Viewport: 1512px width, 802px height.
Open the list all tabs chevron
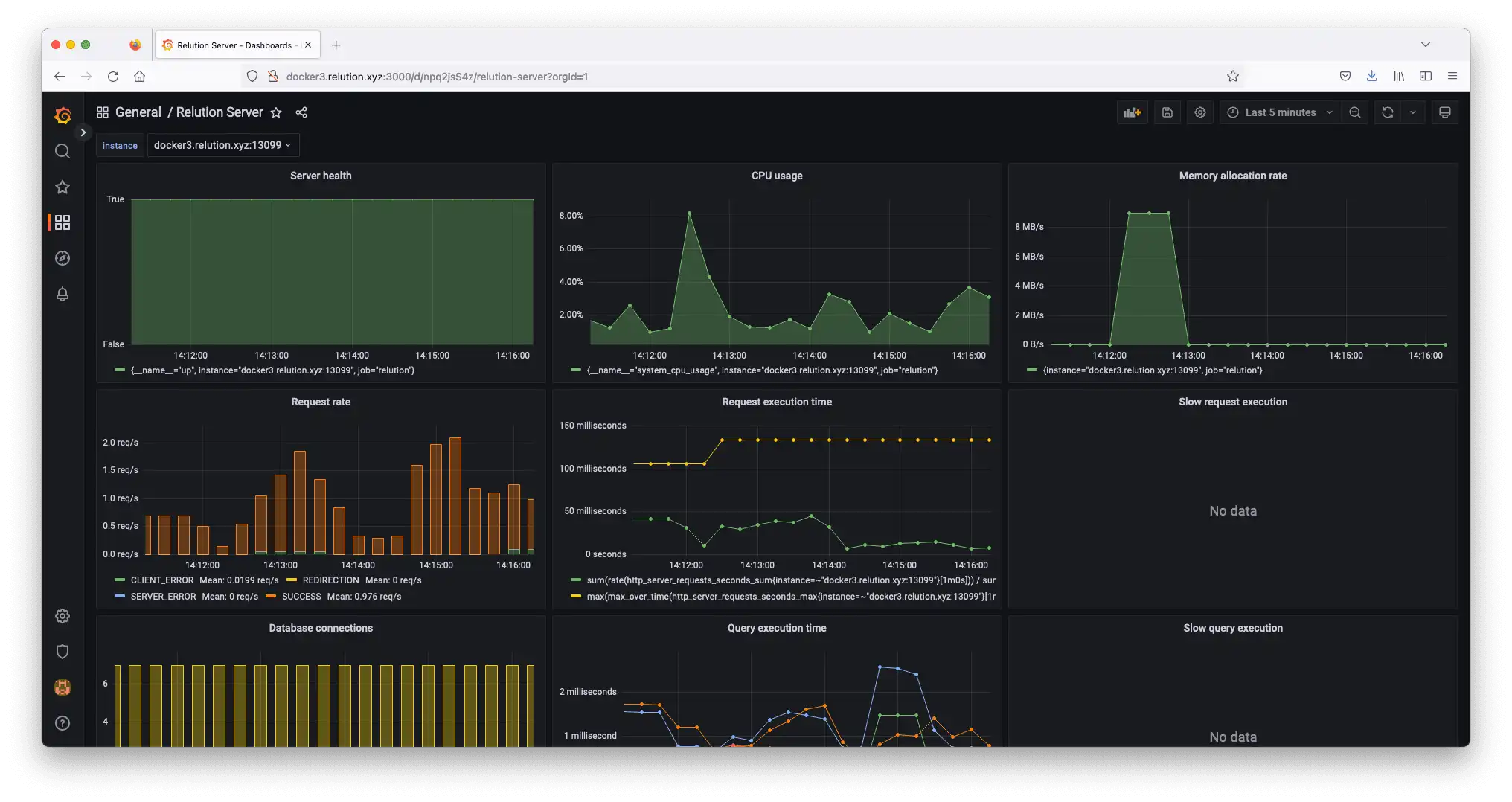(1426, 45)
